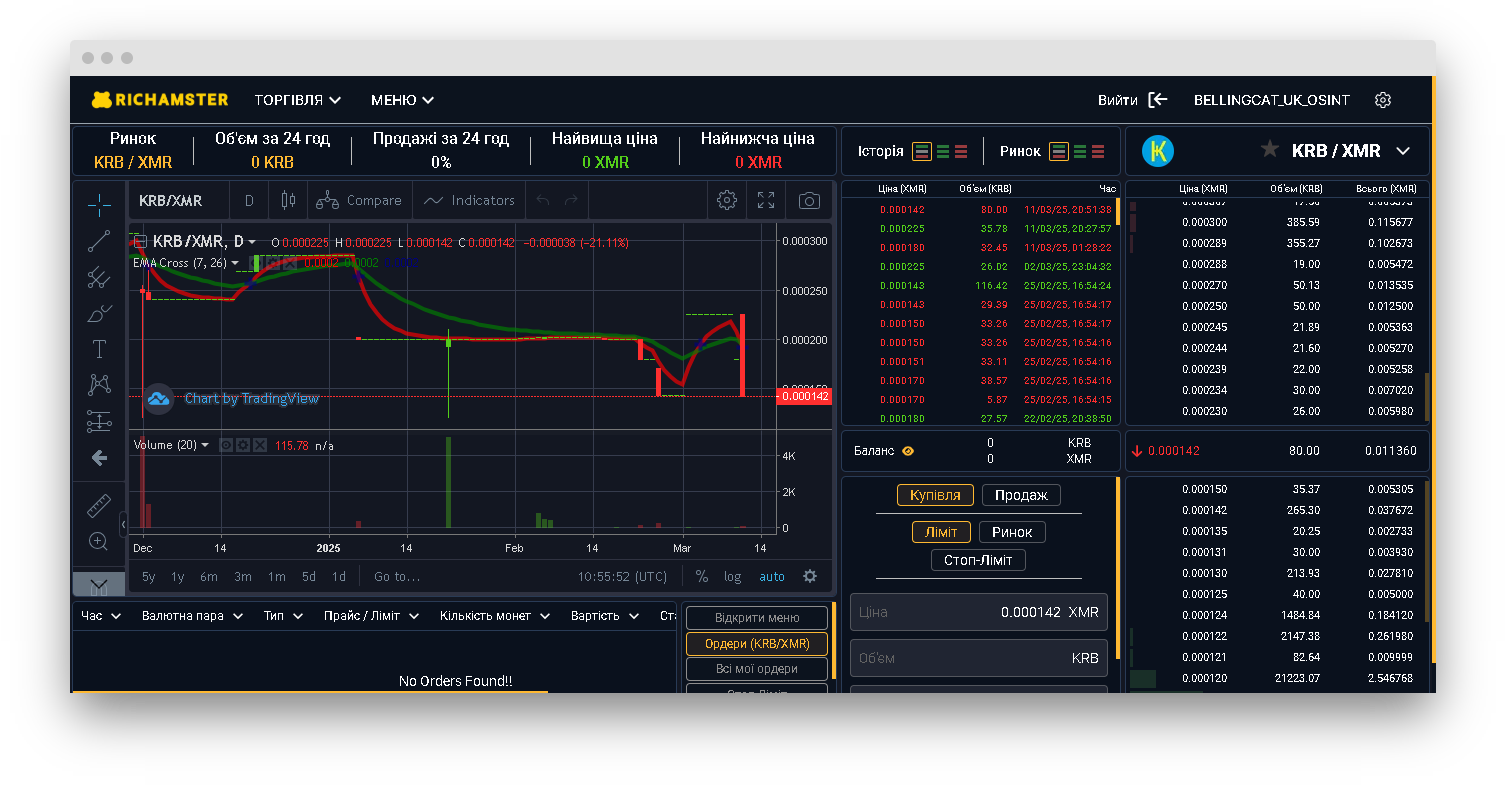The height and width of the screenshot is (793, 1506).
Task: Open the Go to... date picker
Action: (397, 576)
